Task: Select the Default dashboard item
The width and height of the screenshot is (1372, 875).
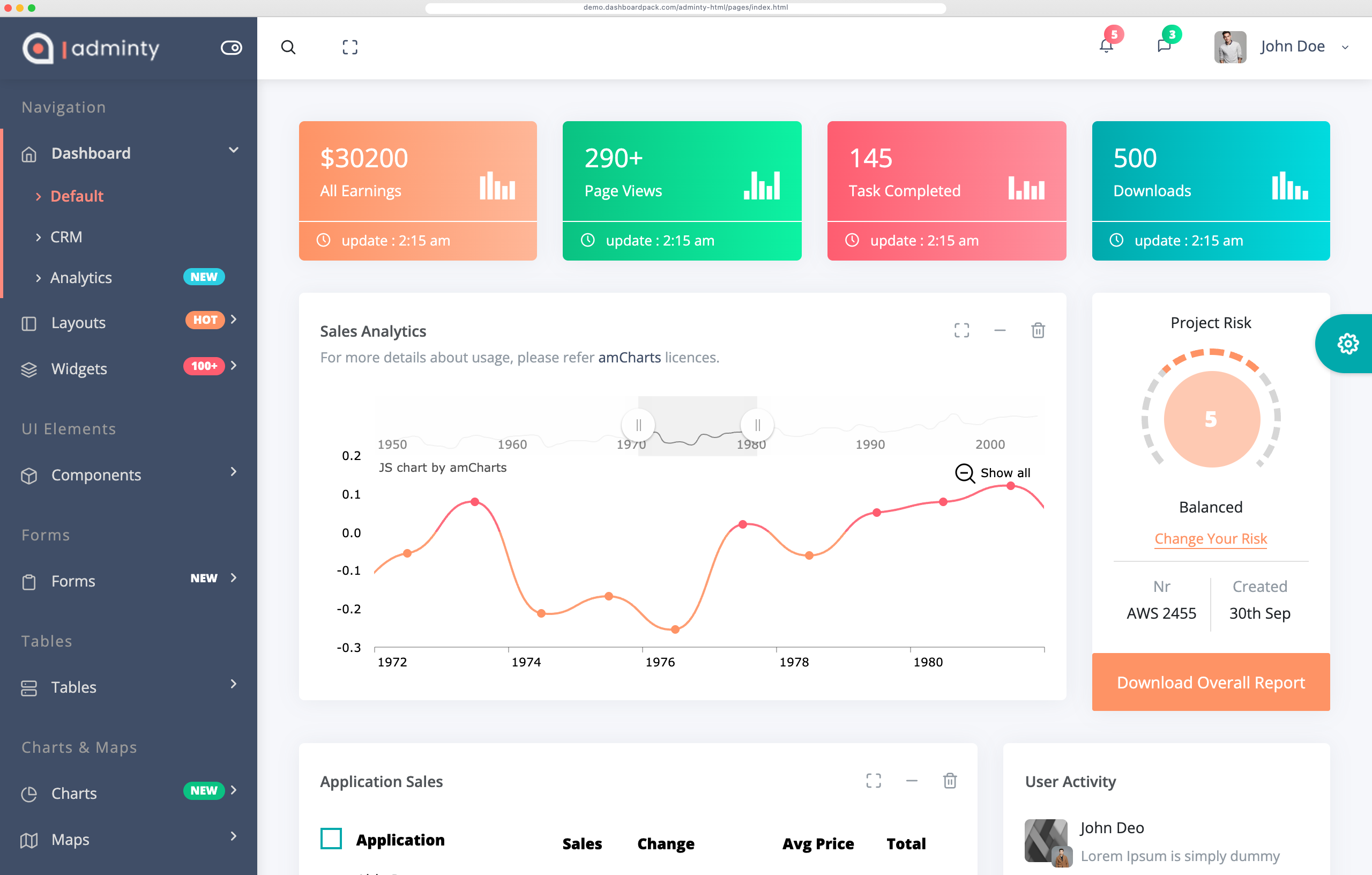Action: [77, 196]
